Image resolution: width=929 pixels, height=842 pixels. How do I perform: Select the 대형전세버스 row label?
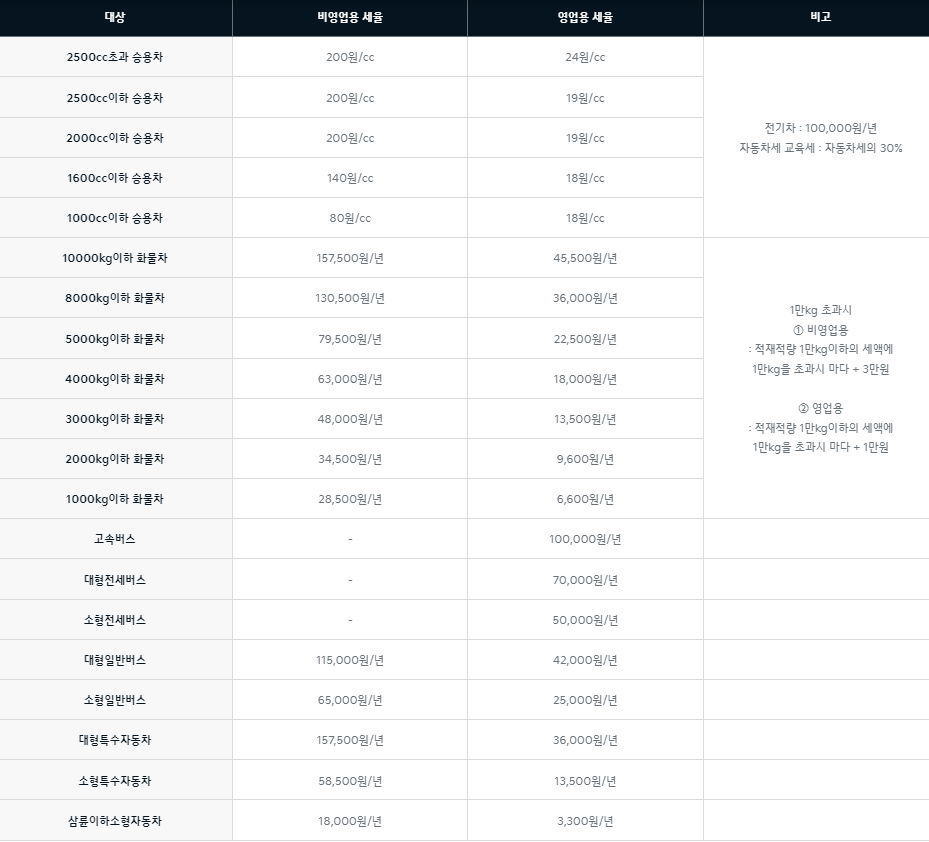[116, 579]
